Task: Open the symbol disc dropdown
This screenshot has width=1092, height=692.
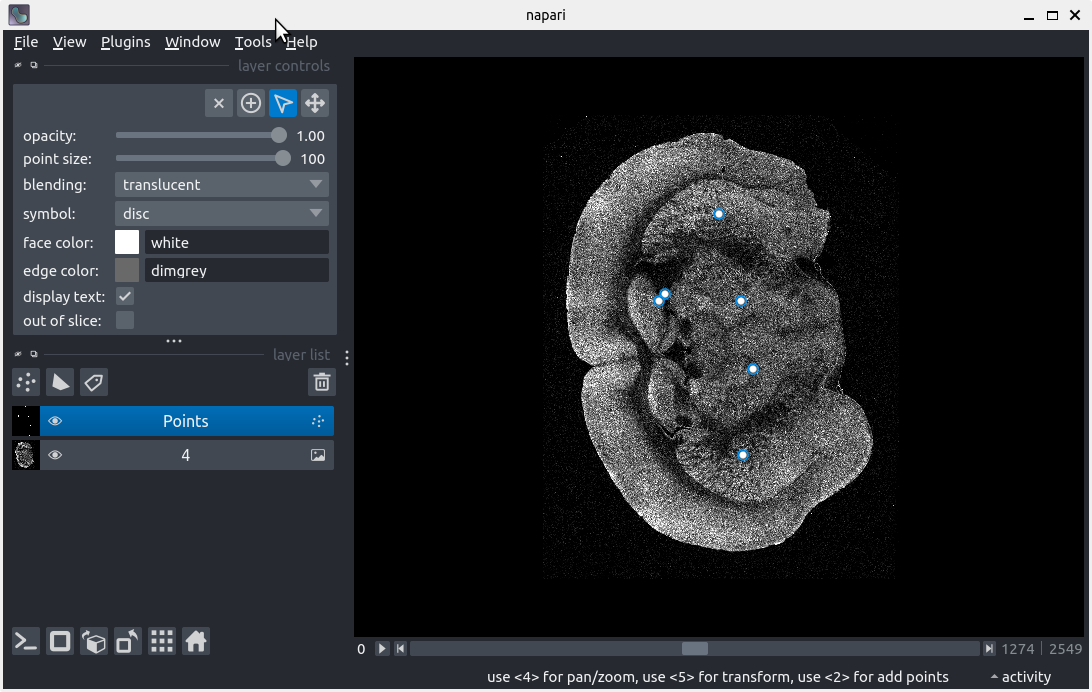Action: [x=221, y=214]
